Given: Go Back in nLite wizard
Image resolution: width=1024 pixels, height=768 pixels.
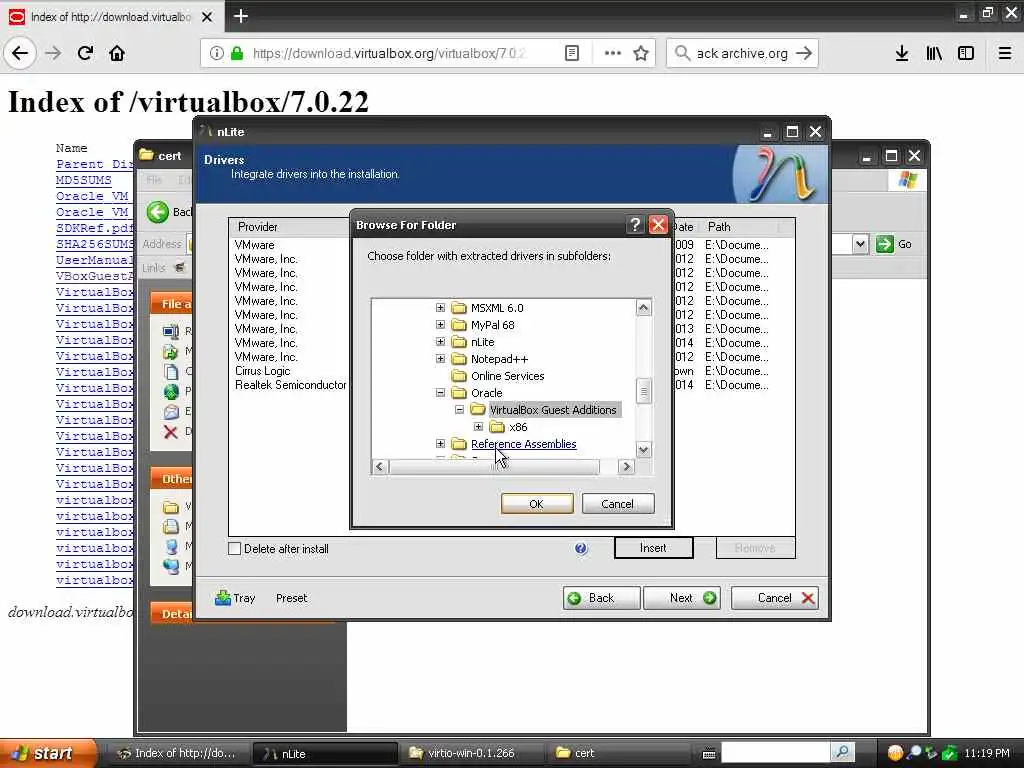Looking at the screenshot, I should tap(601, 598).
